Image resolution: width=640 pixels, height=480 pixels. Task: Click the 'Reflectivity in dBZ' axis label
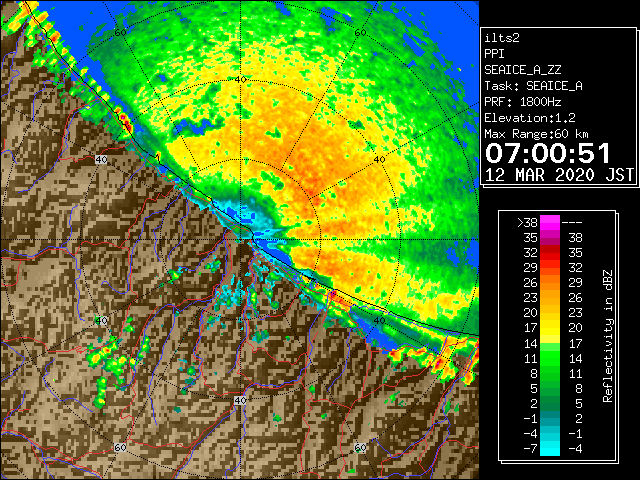click(x=608, y=336)
